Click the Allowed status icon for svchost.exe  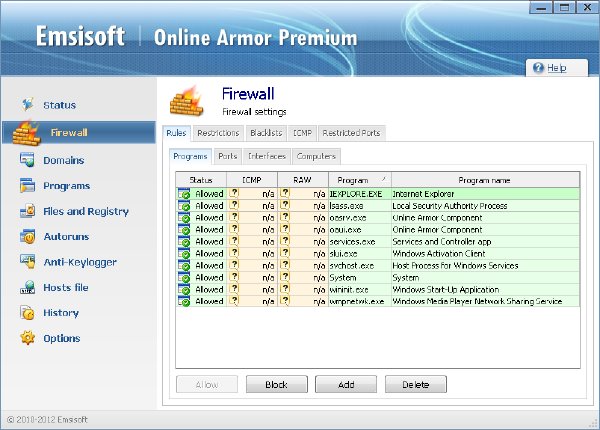[x=184, y=265]
